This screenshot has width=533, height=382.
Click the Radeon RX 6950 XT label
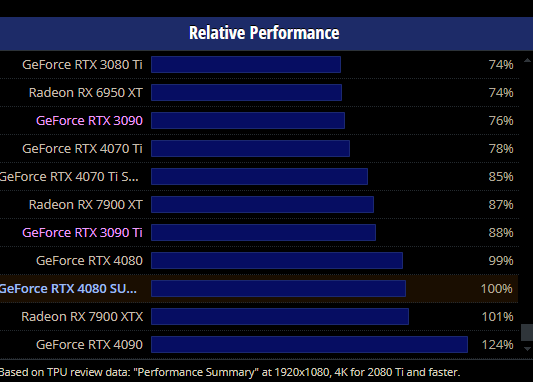pyautogui.click(x=86, y=93)
